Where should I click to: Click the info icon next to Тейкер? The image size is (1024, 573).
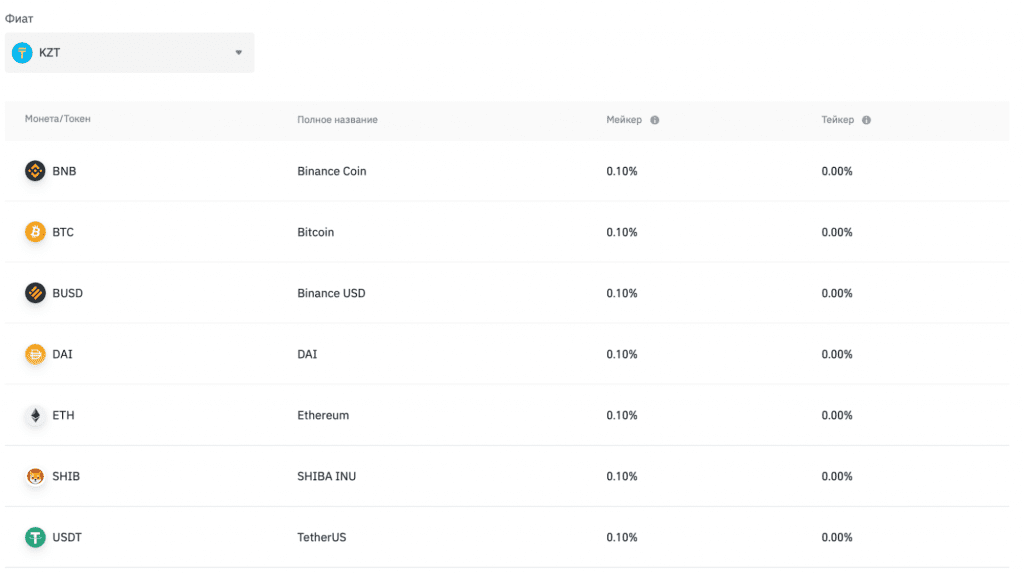[866, 120]
